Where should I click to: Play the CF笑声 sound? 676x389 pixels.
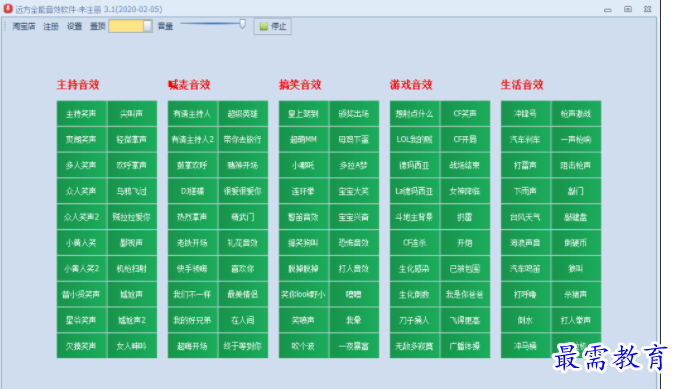[465, 114]
